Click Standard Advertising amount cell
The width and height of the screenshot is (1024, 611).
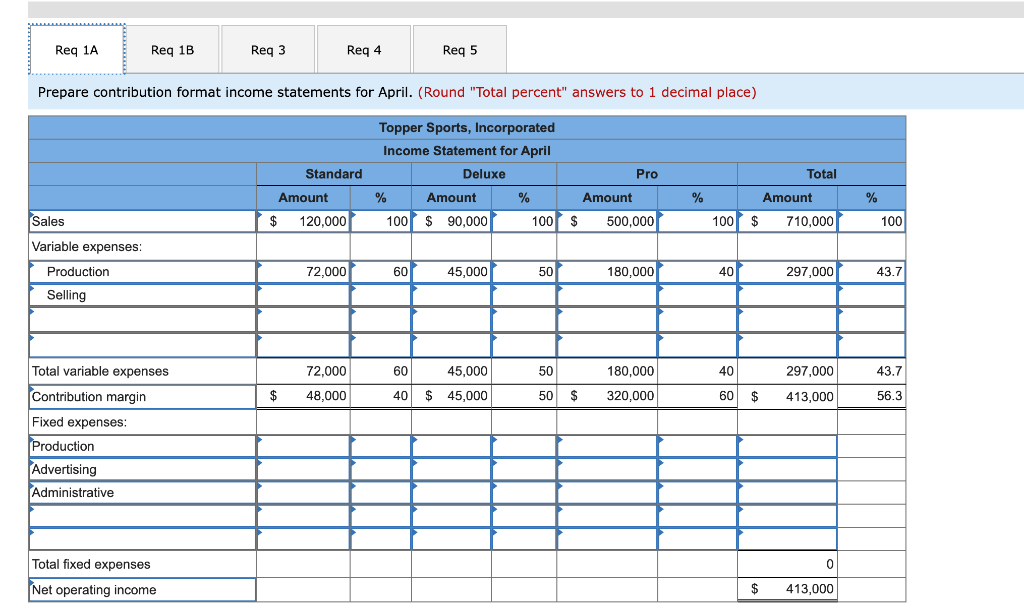[x=304, y=469]
